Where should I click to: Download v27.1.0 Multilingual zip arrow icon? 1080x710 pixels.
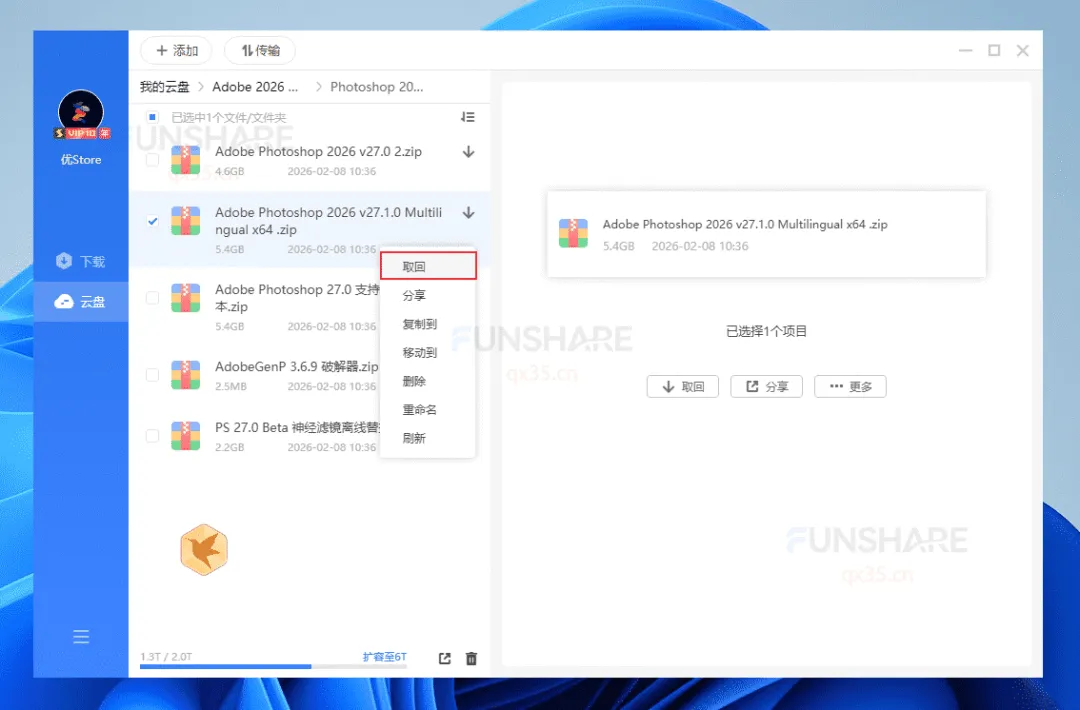[468, 212]
